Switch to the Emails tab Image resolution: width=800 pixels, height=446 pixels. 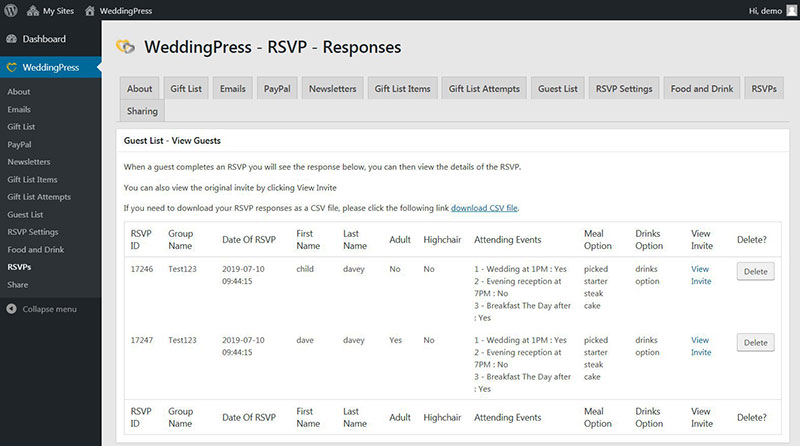[x=233, y=88]
